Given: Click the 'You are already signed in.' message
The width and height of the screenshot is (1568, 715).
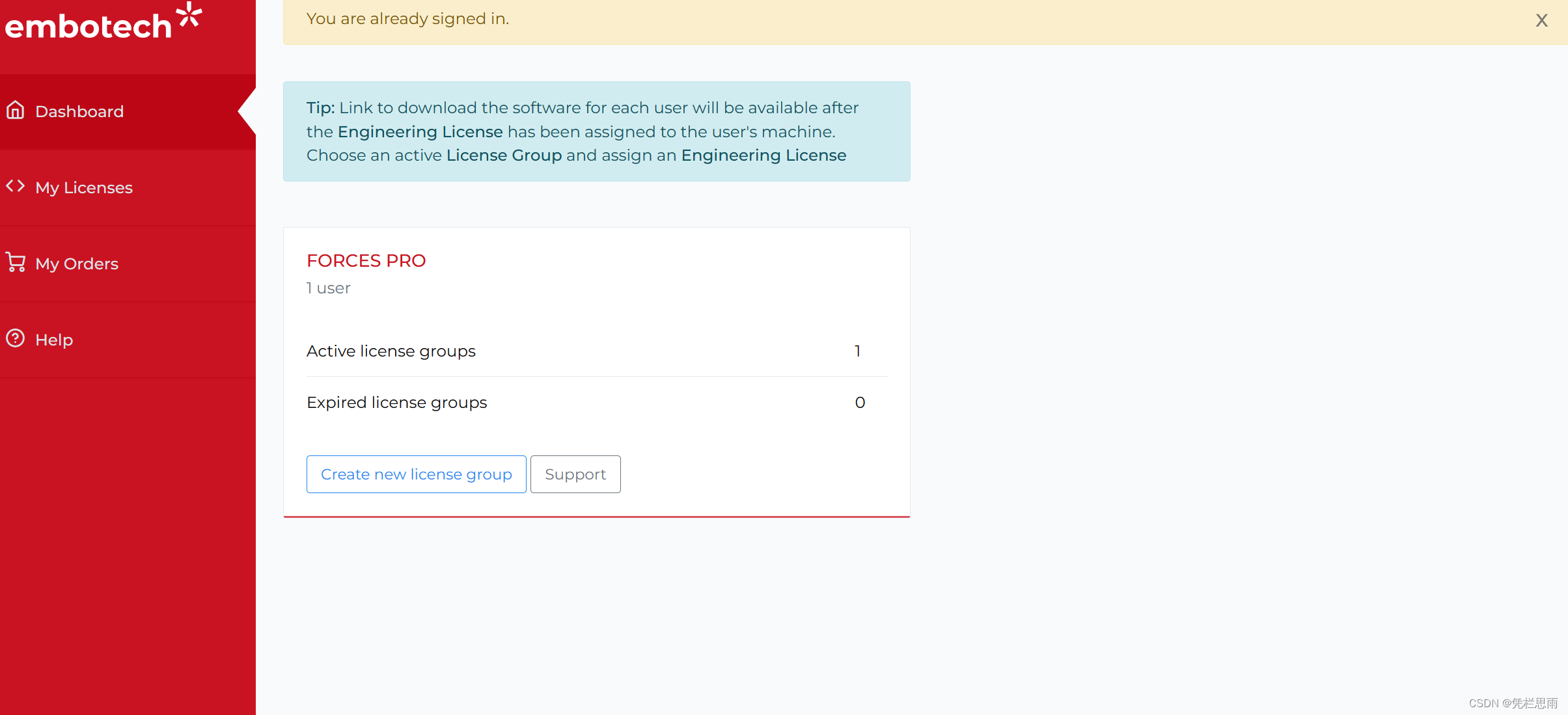Looking at the screenshot, I should click(408, 19).
